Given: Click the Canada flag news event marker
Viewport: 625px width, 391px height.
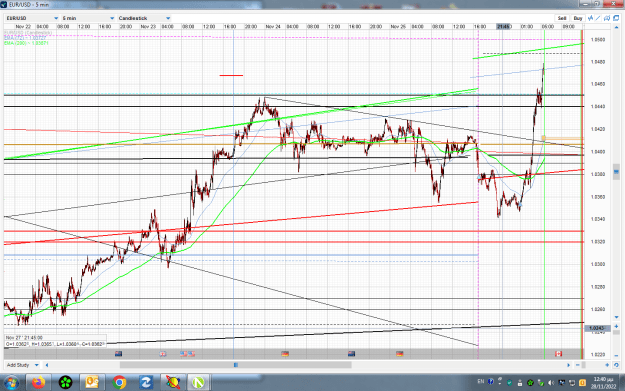Looking at the screenshot, I should tap(558, 354).
